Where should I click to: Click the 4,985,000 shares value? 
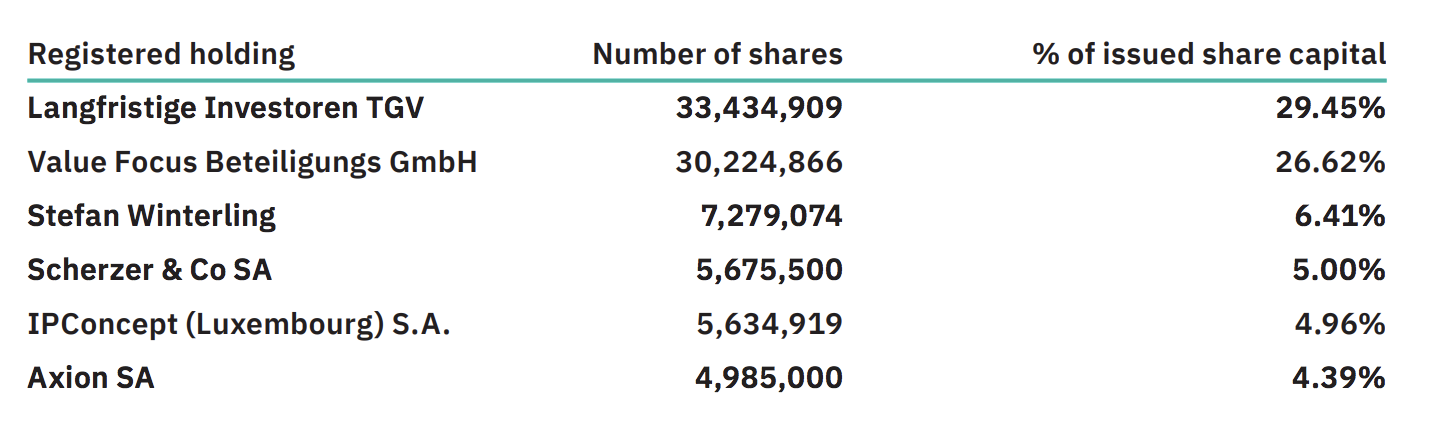(766, 378)
